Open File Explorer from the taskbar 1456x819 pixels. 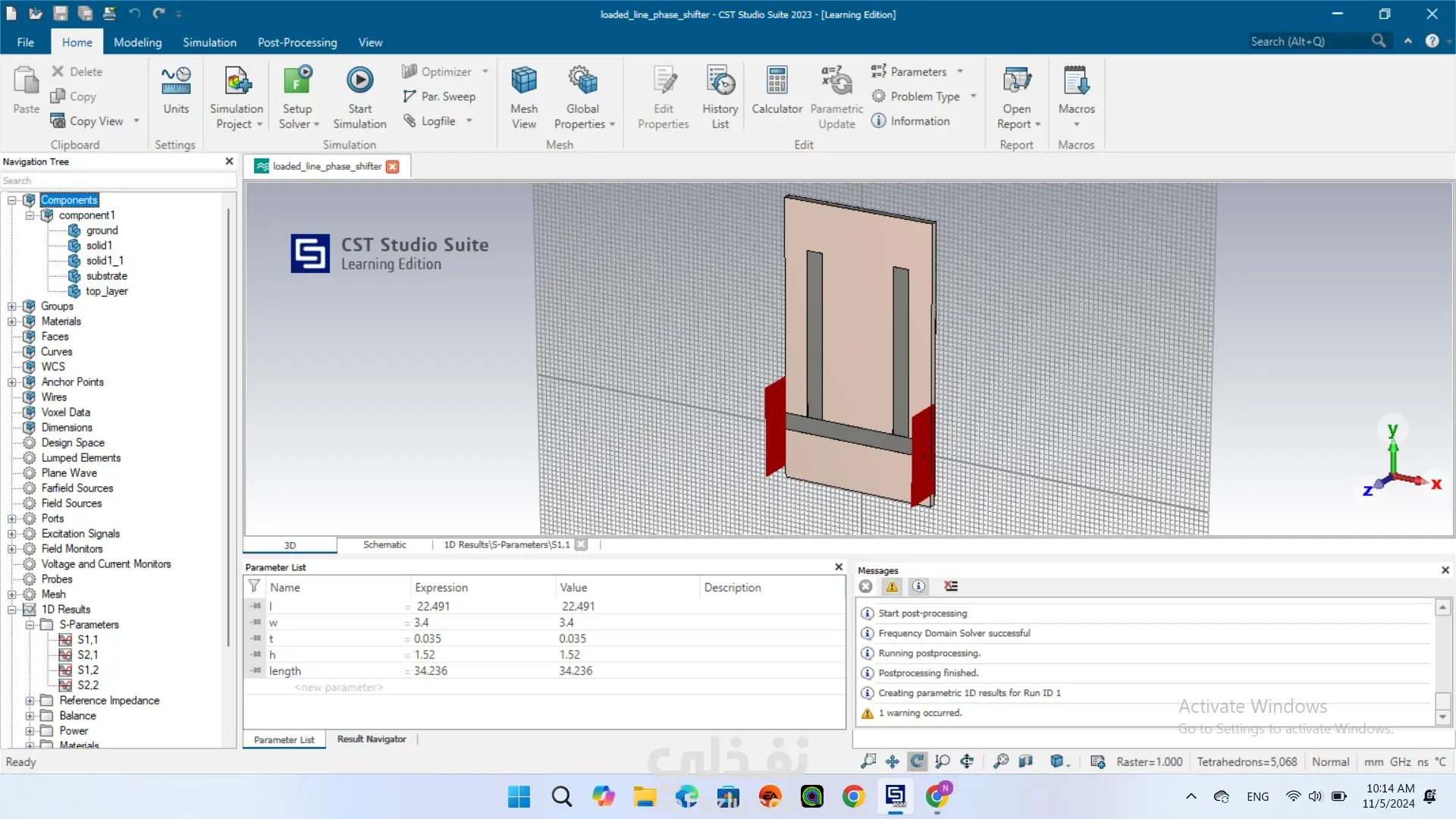coord(645,796)
